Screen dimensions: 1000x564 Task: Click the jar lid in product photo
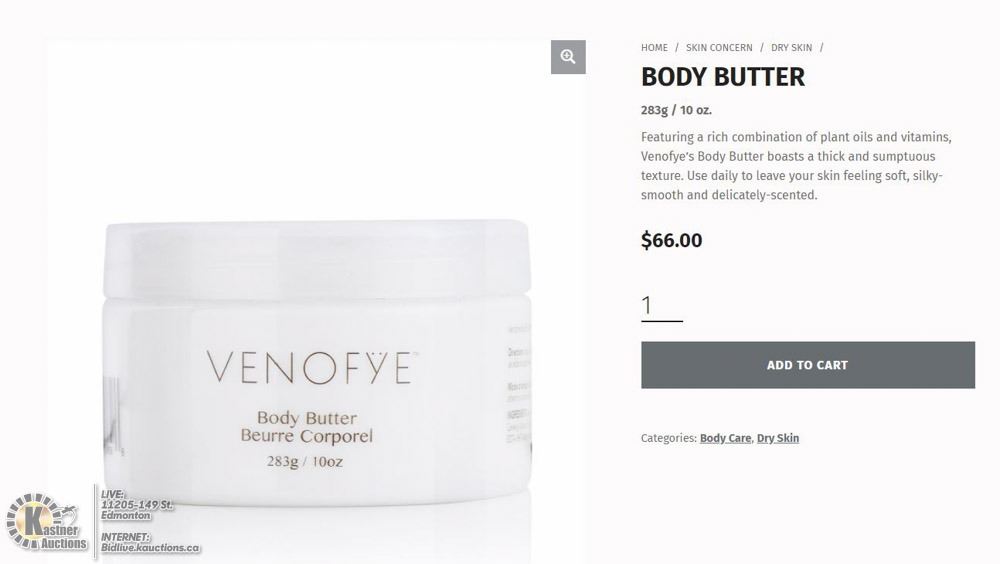tap(317, 259)
